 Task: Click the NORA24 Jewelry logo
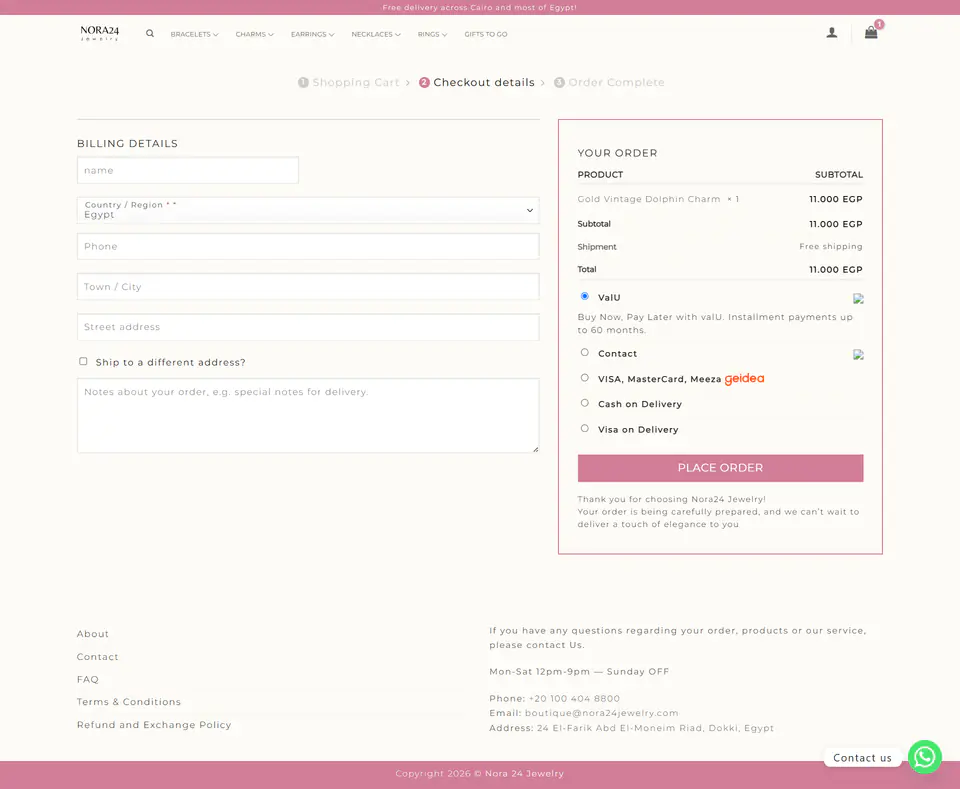[100, 33]
